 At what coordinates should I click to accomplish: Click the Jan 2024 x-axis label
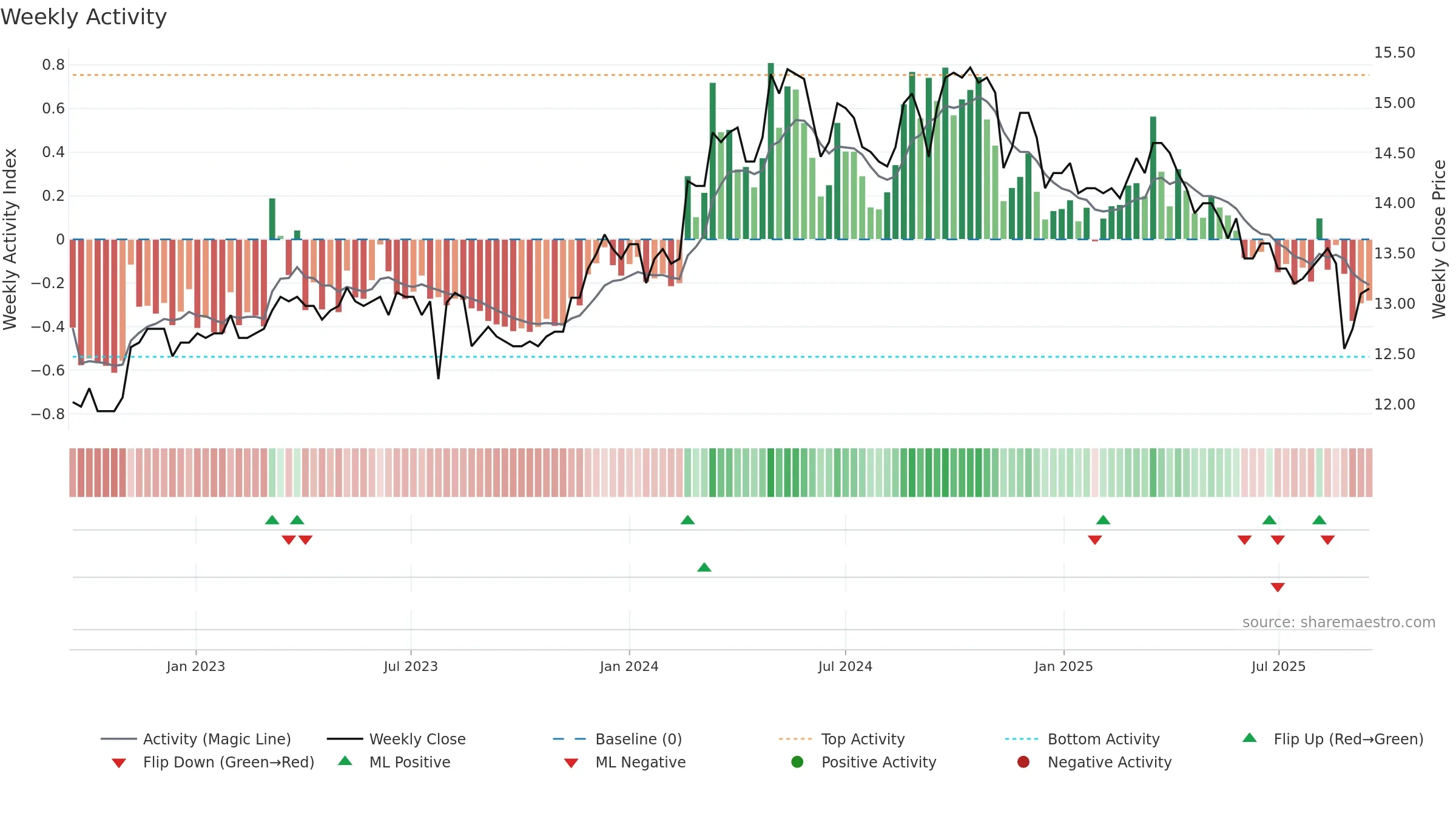629,667
